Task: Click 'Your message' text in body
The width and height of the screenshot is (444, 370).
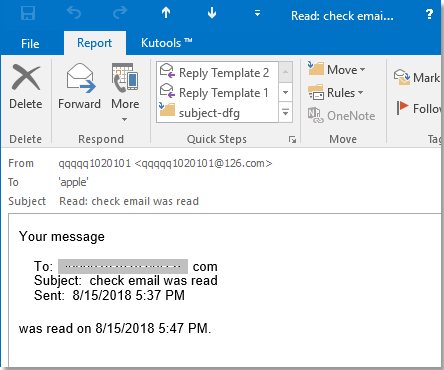Action: coord(62,236)
